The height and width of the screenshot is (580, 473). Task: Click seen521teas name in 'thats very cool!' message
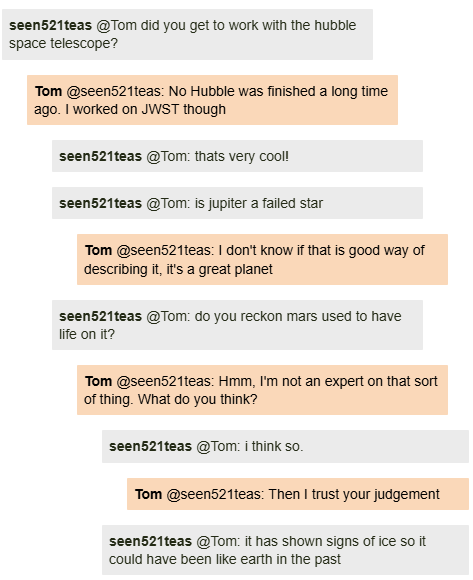(100, 156)
